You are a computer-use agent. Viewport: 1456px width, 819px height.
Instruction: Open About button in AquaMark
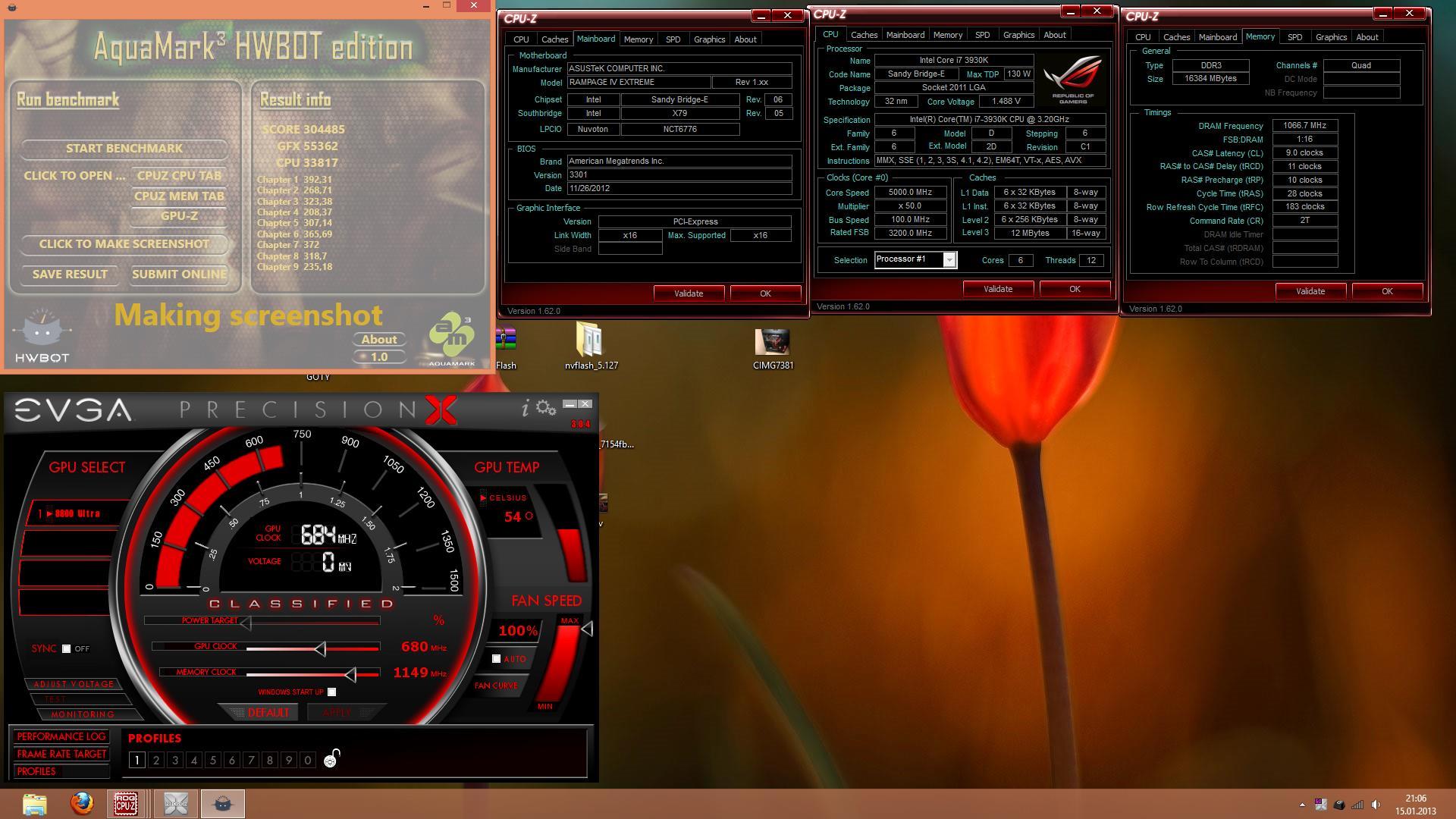(x=378, y=339)
